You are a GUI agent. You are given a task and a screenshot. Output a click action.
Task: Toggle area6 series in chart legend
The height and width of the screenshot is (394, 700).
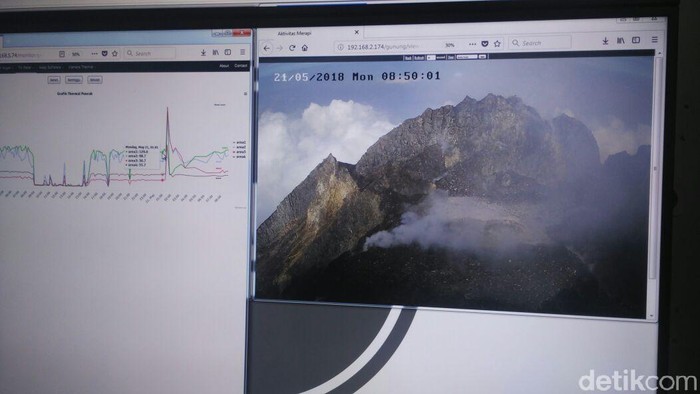coord(240,157)
